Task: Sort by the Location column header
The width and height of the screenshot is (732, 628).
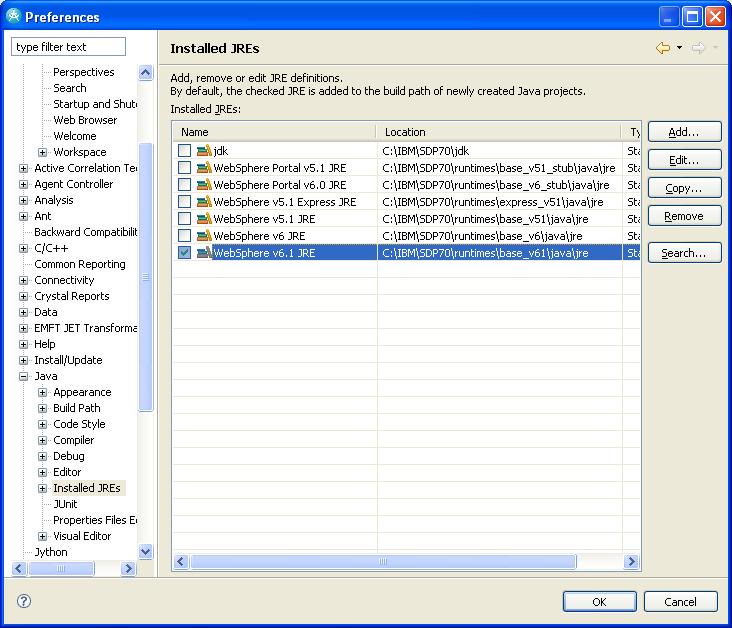Action: pos(499,132)
